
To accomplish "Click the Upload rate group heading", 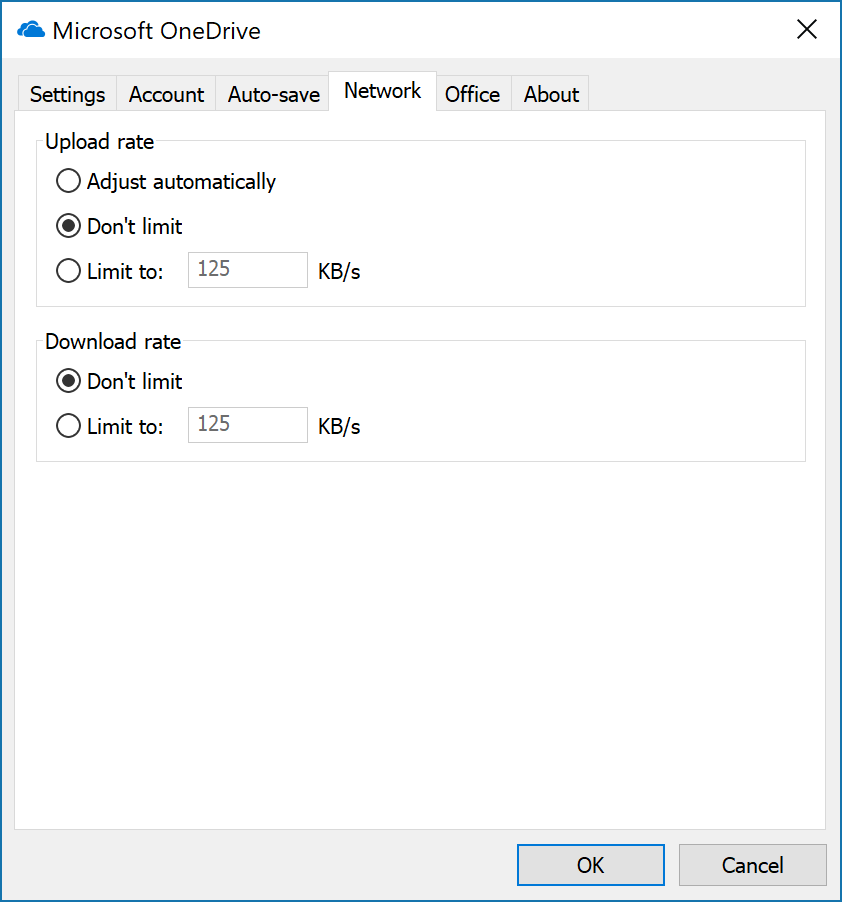I will tap(100, 142).
